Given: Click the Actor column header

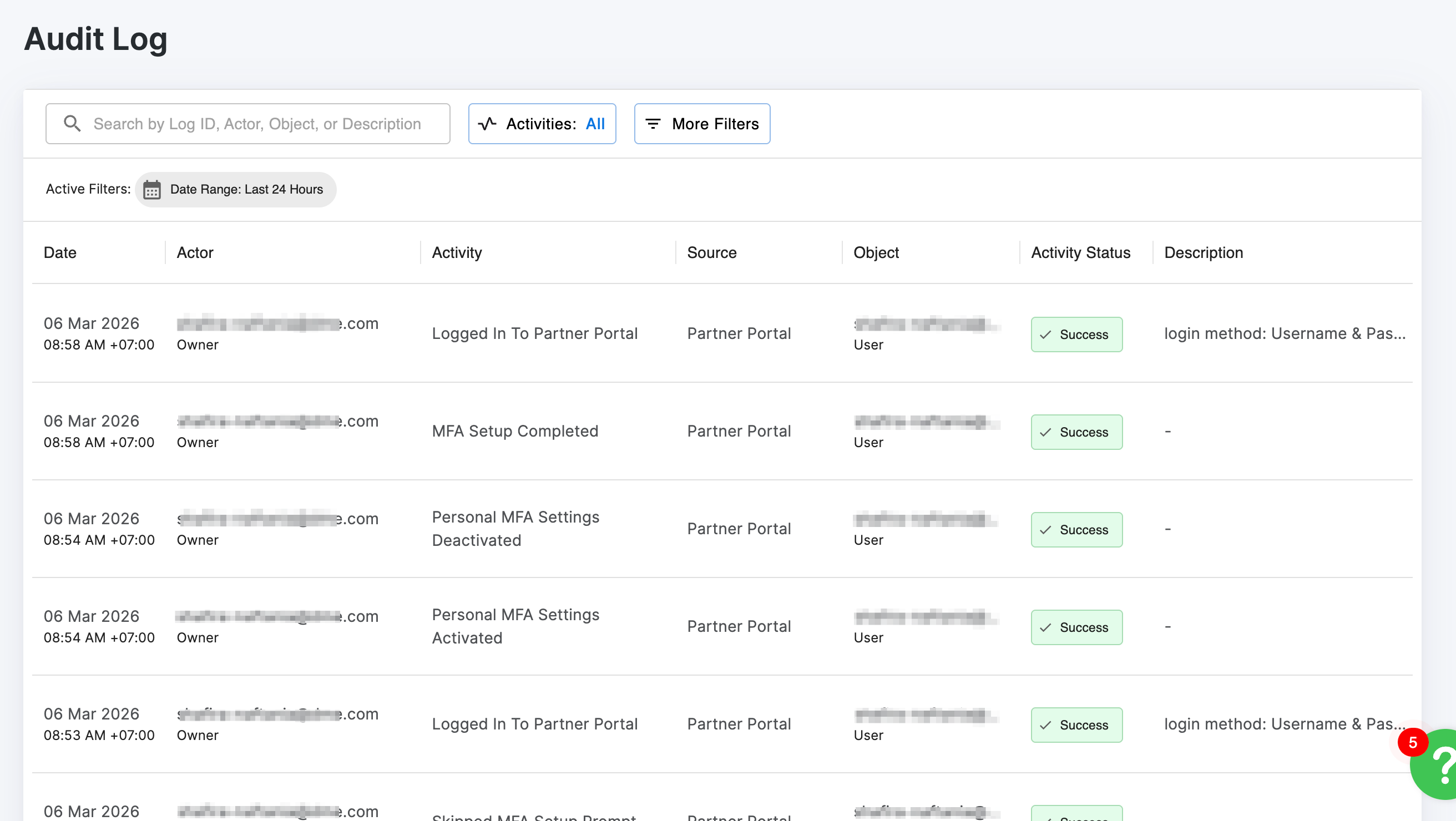Looking at the screenshot, I should click(194, 252).
